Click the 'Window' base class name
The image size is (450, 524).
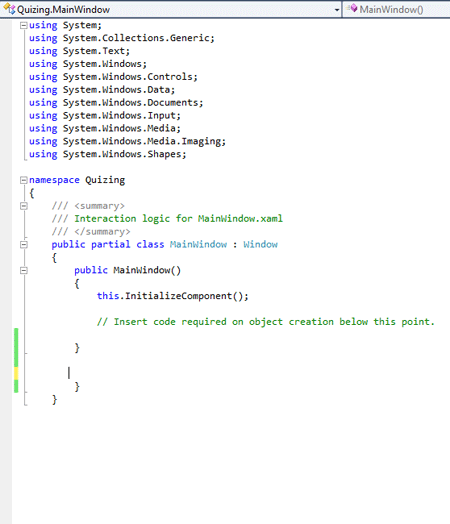tap(260, 245)
